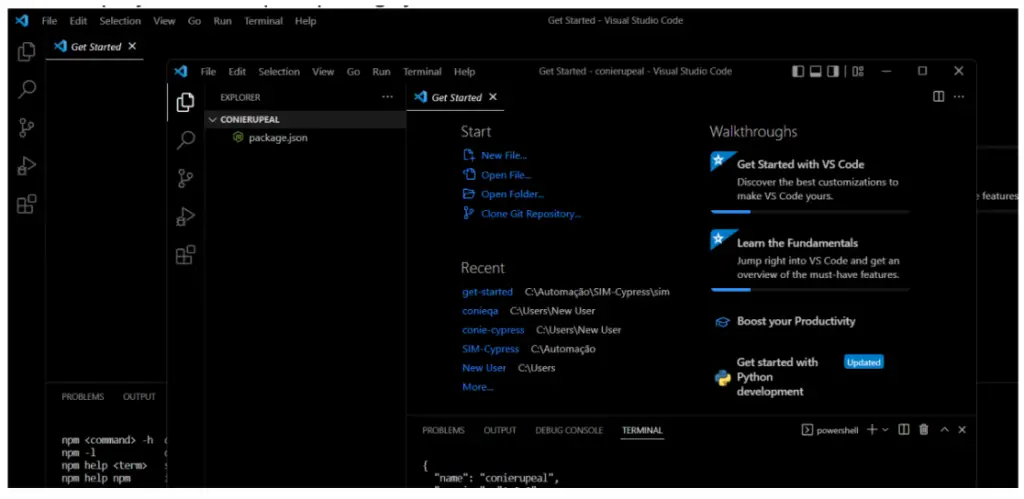Create a new terminal with plus icon
1024x499 pixels.
tap(872, 430)
